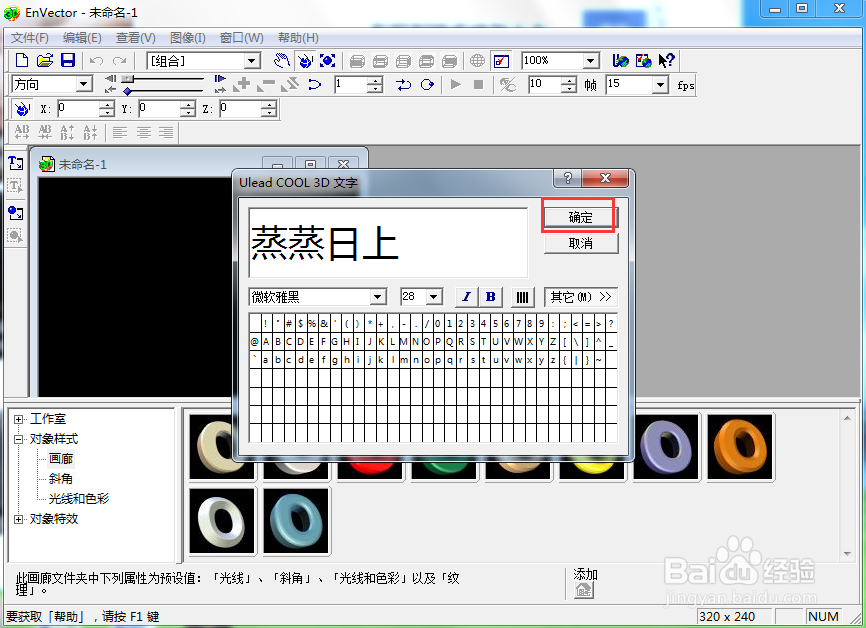Click the grayed globe icon in toolbar
This screenshot has width=866, height=628.
click(x=477, y=61)
